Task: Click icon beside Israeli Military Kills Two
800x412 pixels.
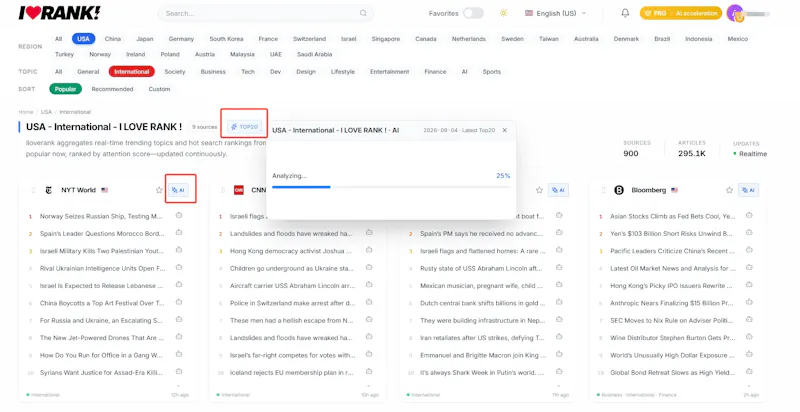Action: tap(179, 250)
